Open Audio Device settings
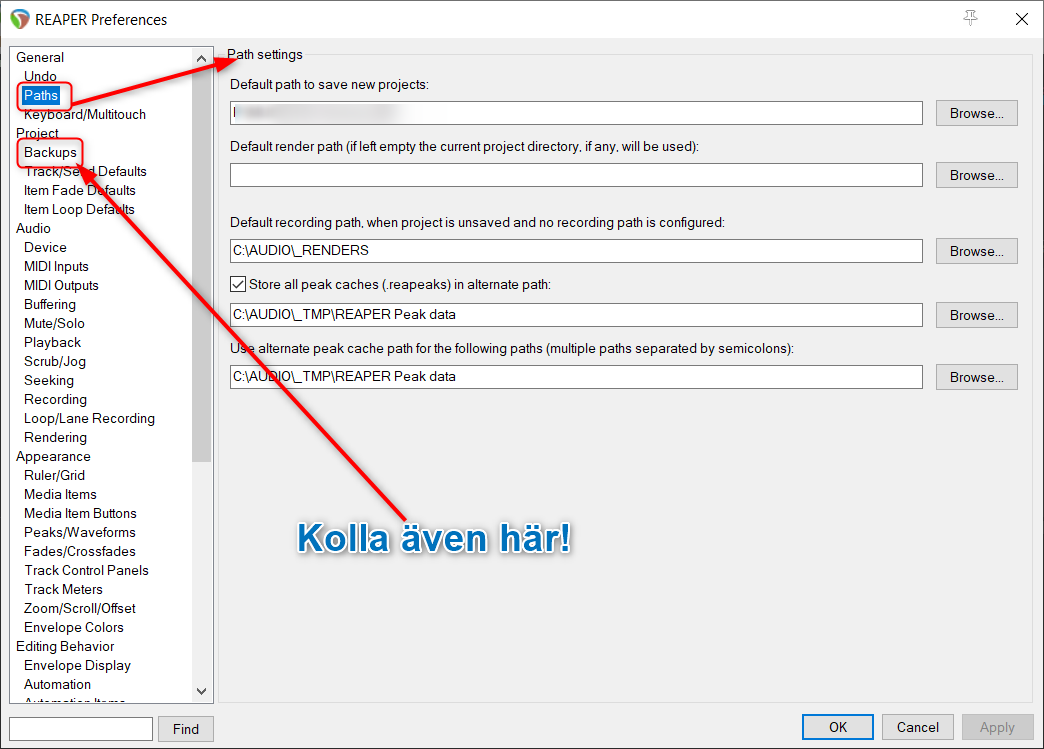This screenshot has height=749, width=1044. tap(45, 247)
